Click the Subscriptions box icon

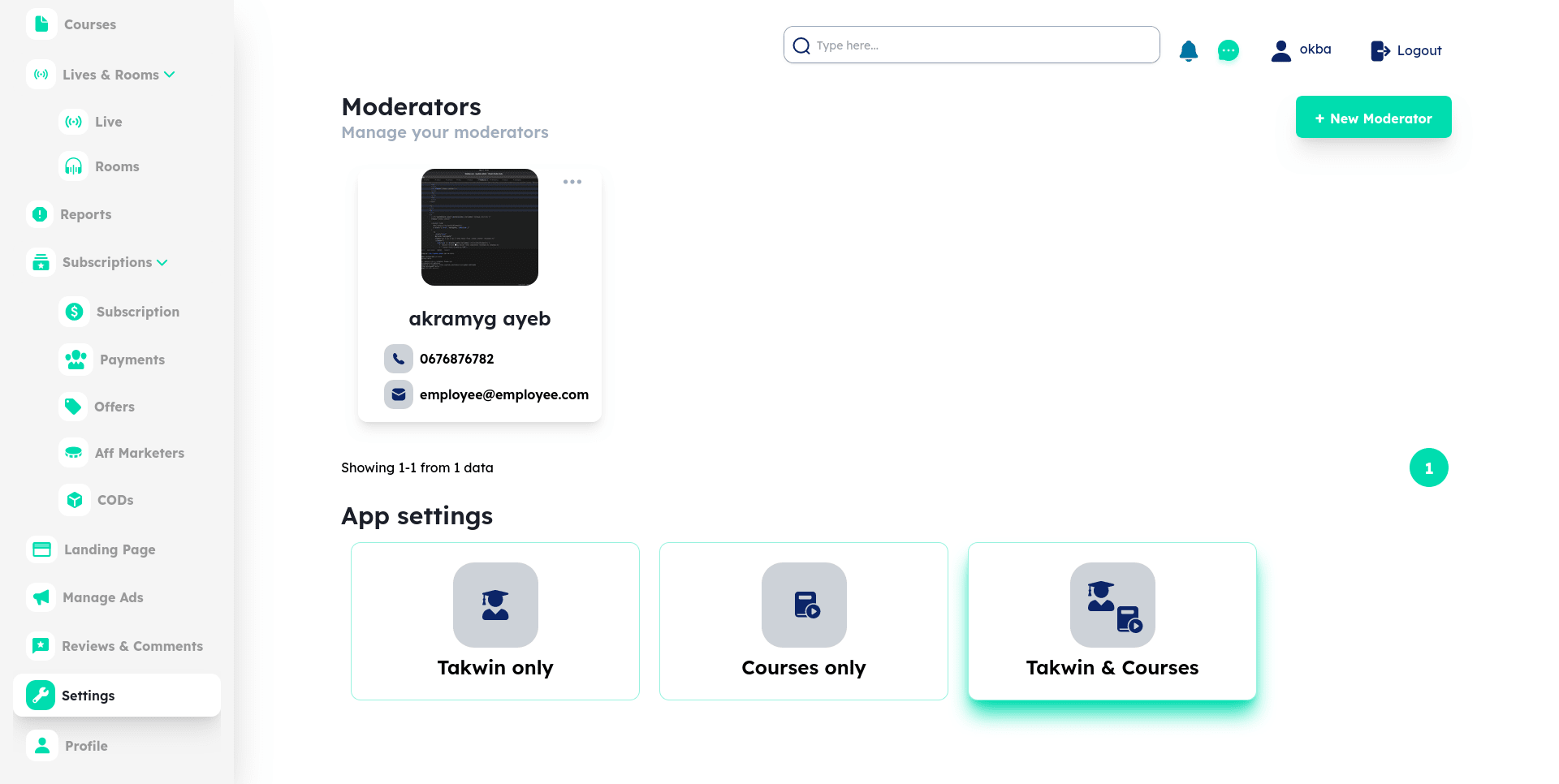(x=41, y=262)
